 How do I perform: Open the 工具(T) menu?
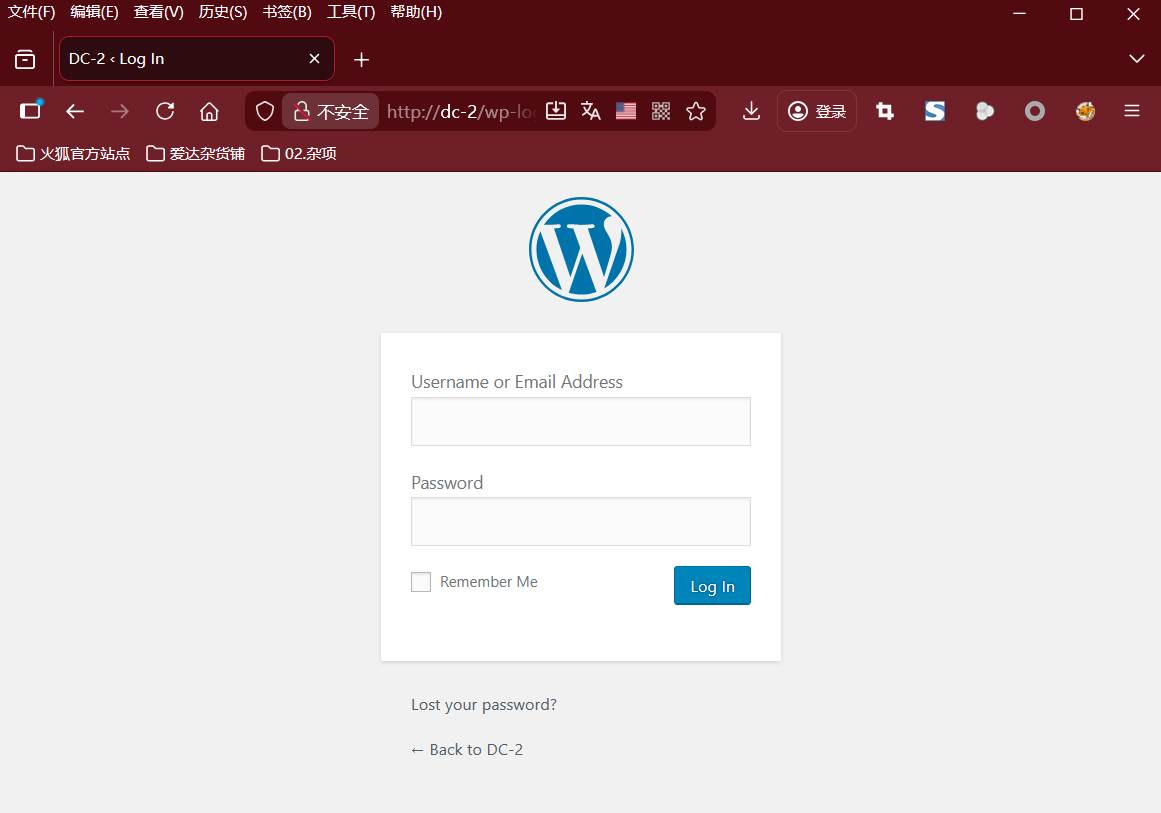point(351,12)
